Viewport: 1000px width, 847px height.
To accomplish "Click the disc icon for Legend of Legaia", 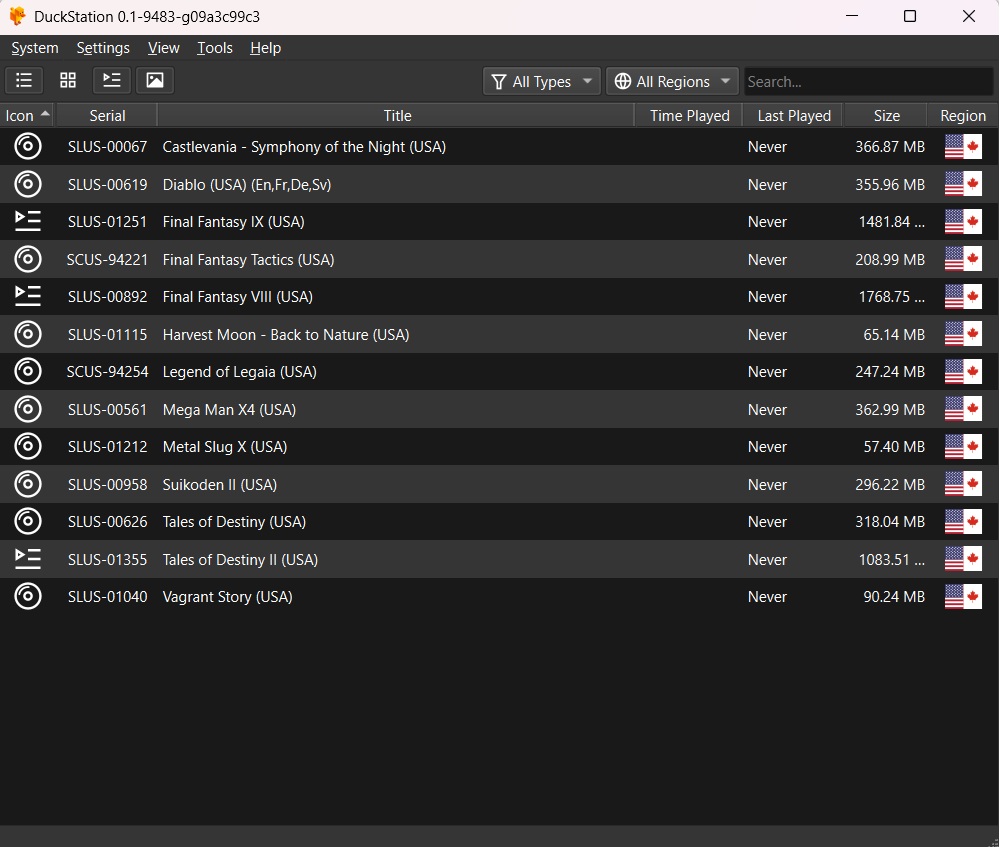I will tap(27, 372).
